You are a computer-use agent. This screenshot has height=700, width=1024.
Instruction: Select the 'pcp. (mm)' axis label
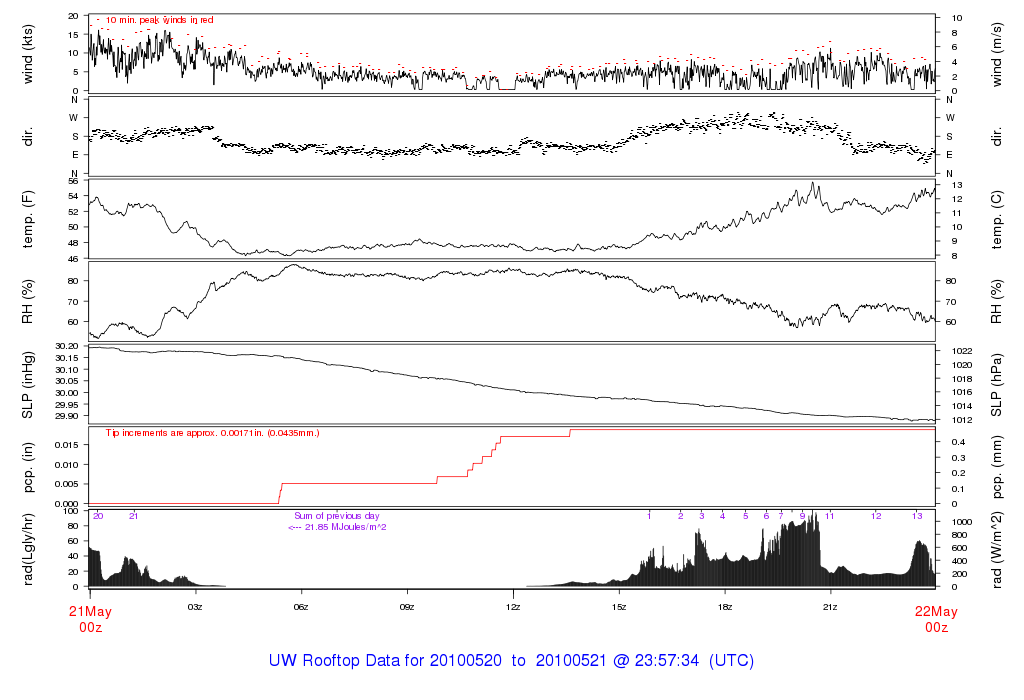coord(996,468)
